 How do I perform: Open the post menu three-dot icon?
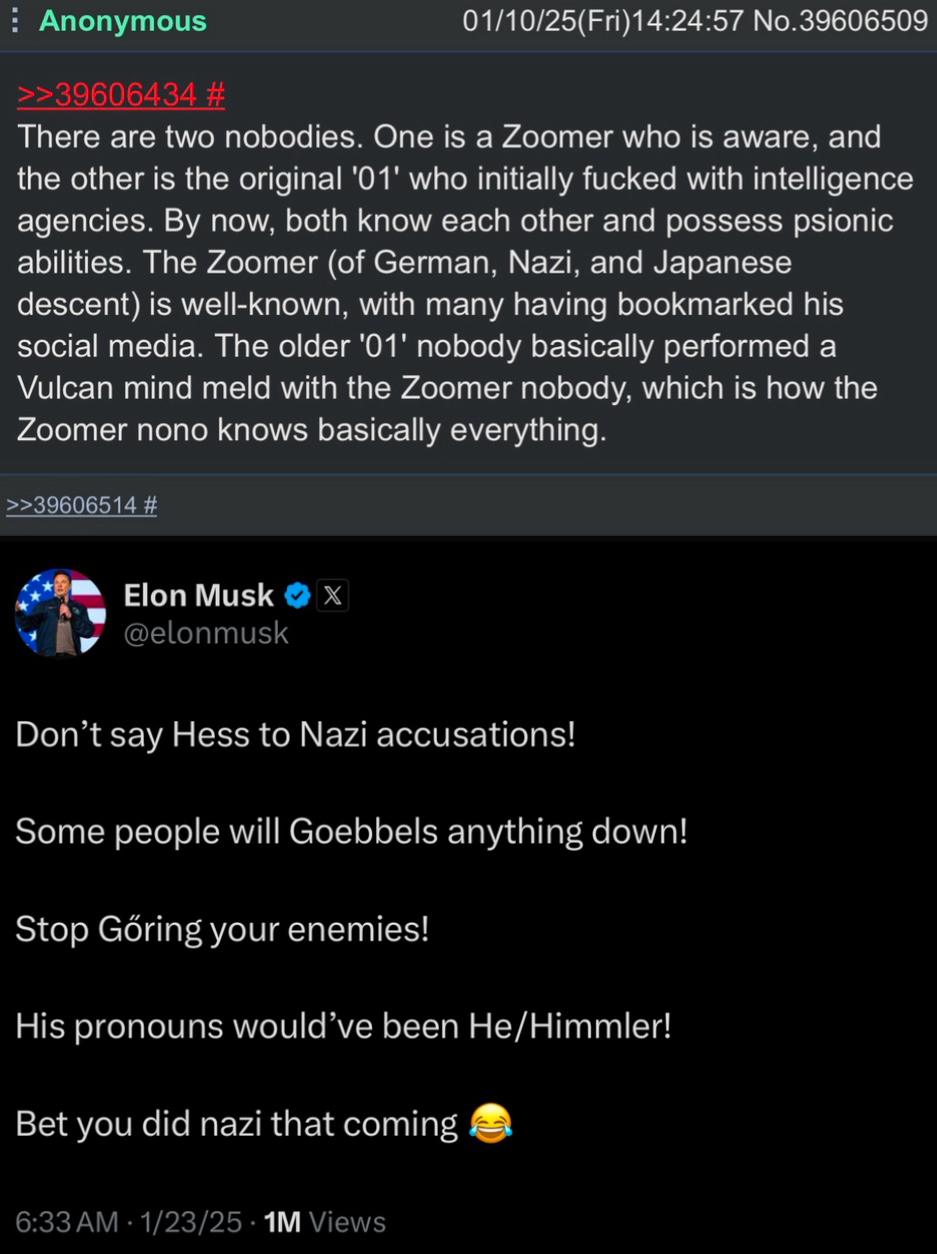click(14, 21)
